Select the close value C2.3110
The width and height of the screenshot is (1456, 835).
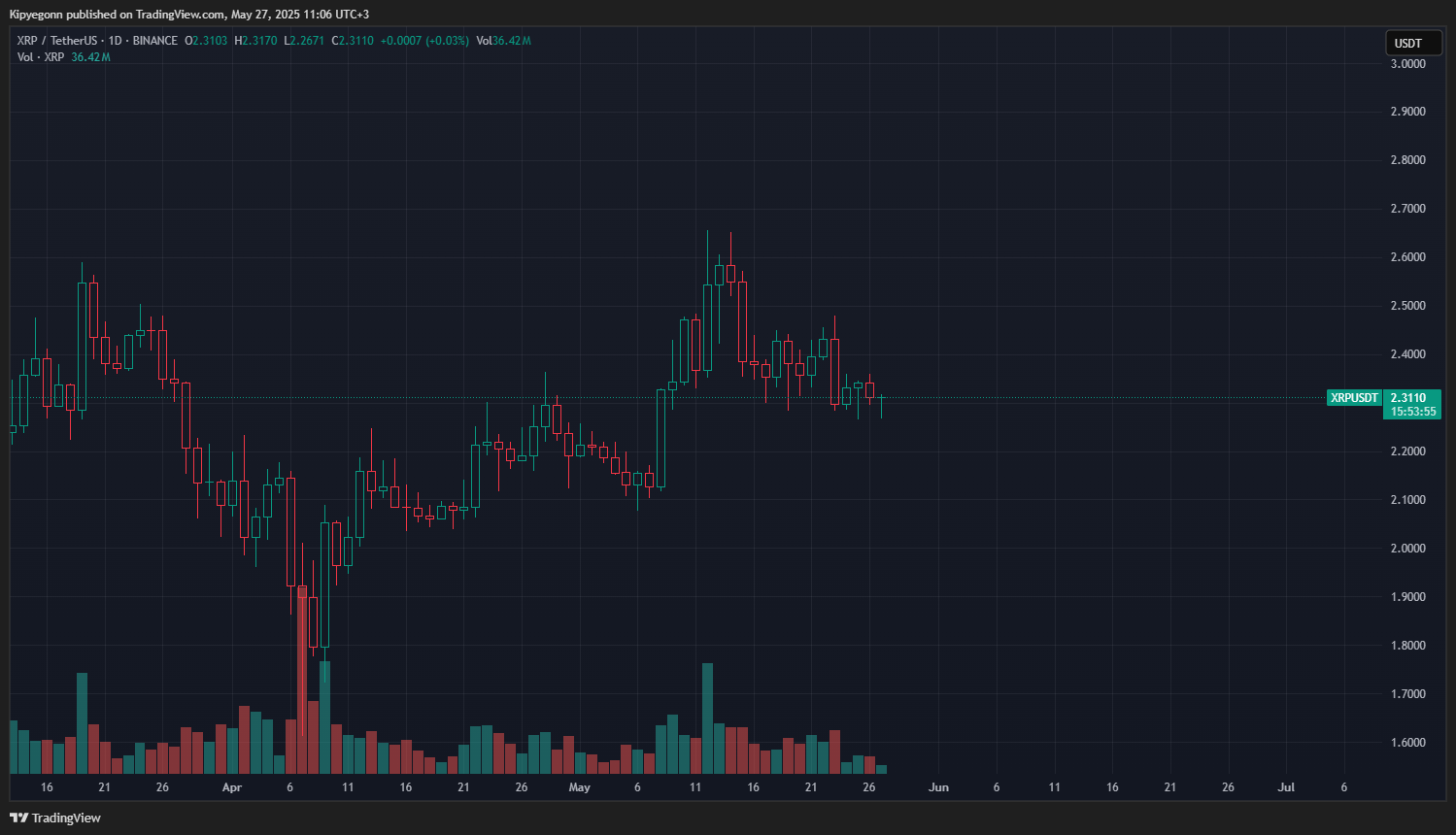pos(353,41)
